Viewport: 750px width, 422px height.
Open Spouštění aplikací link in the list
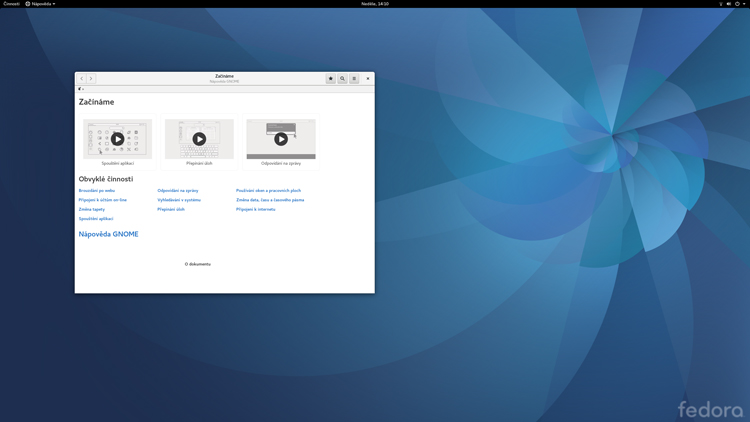coord(96,219)
